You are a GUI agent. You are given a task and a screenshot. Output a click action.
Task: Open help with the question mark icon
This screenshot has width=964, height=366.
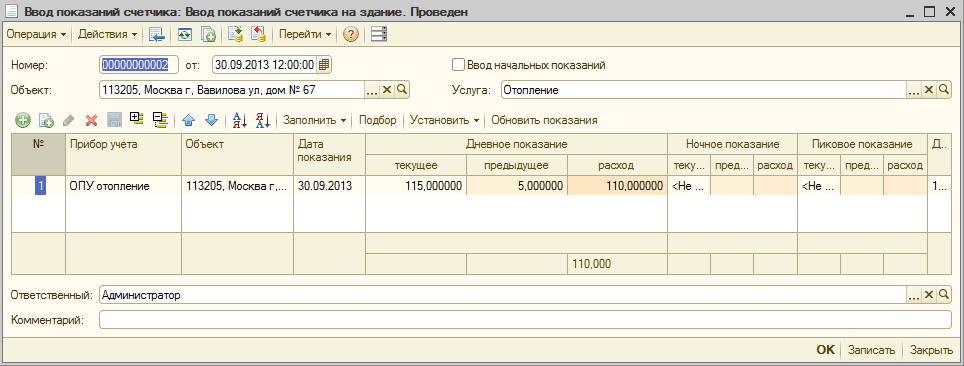[x=350, y=34]
